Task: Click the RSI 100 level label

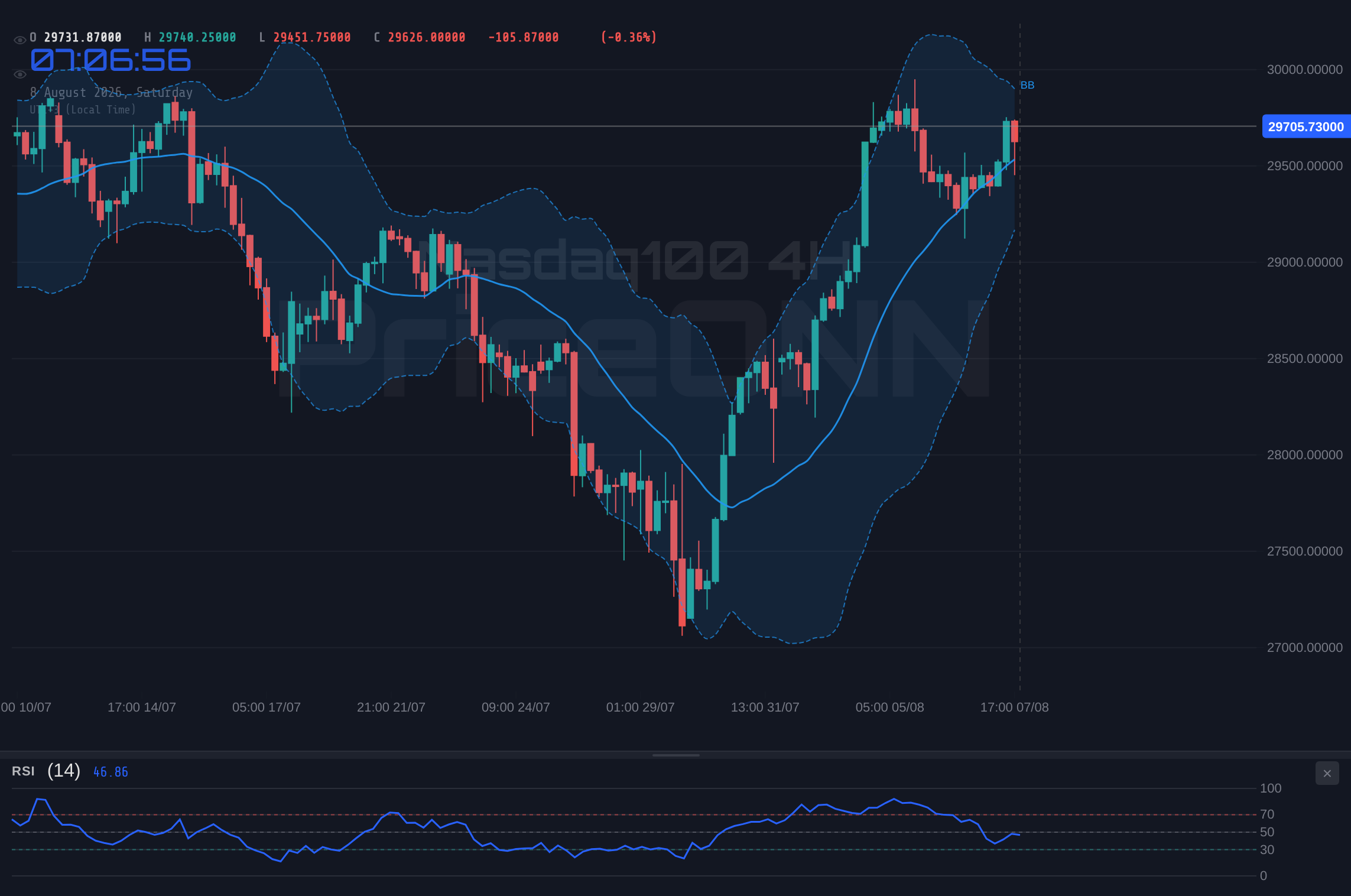Action: pyautogui.click(x=1271, y=788)
